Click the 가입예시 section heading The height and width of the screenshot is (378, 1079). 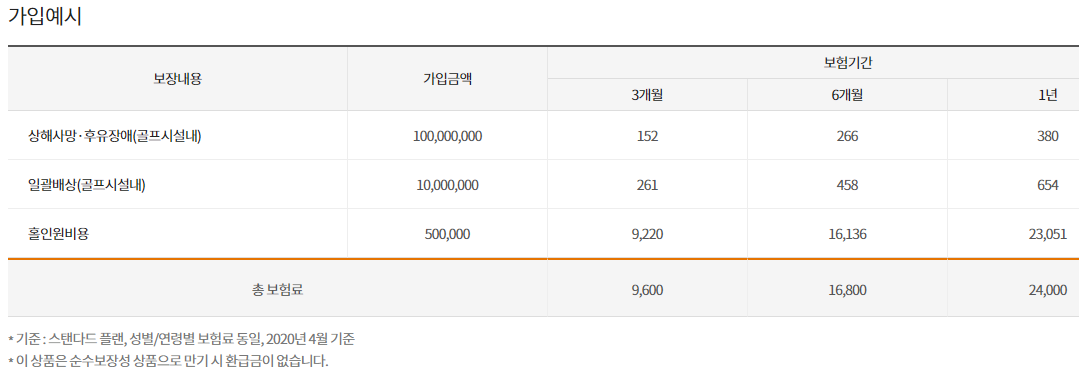pos(45,17)
